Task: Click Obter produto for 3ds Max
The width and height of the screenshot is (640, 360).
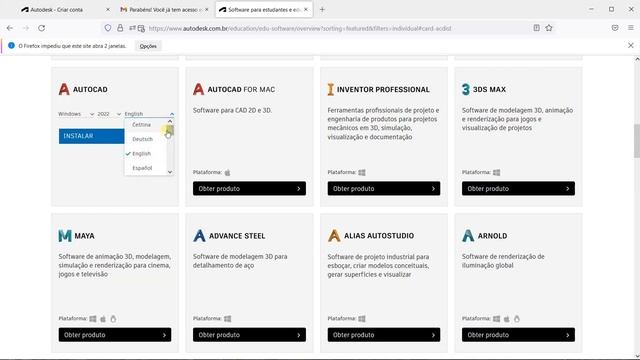Action: click(518, 189)
